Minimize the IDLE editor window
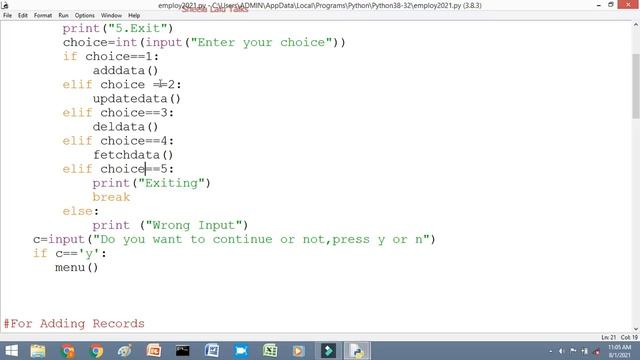The image size is (640, 360). (x=598, y=5)
